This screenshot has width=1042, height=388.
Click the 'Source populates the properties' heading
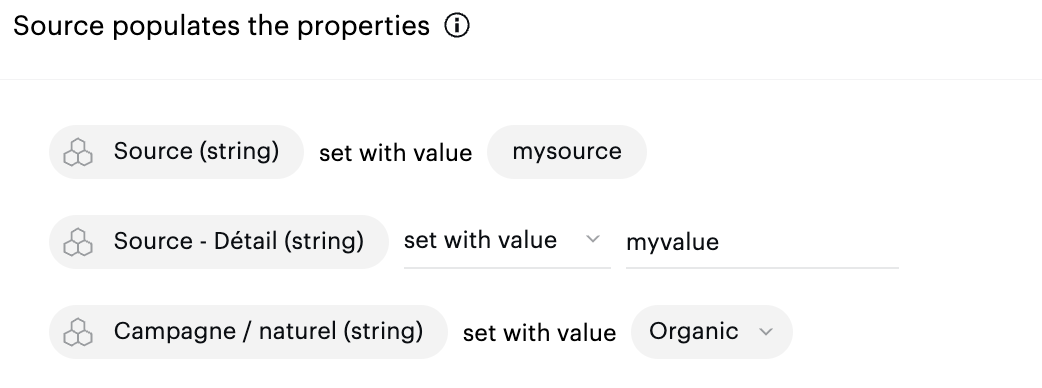(x=221, y=26)
